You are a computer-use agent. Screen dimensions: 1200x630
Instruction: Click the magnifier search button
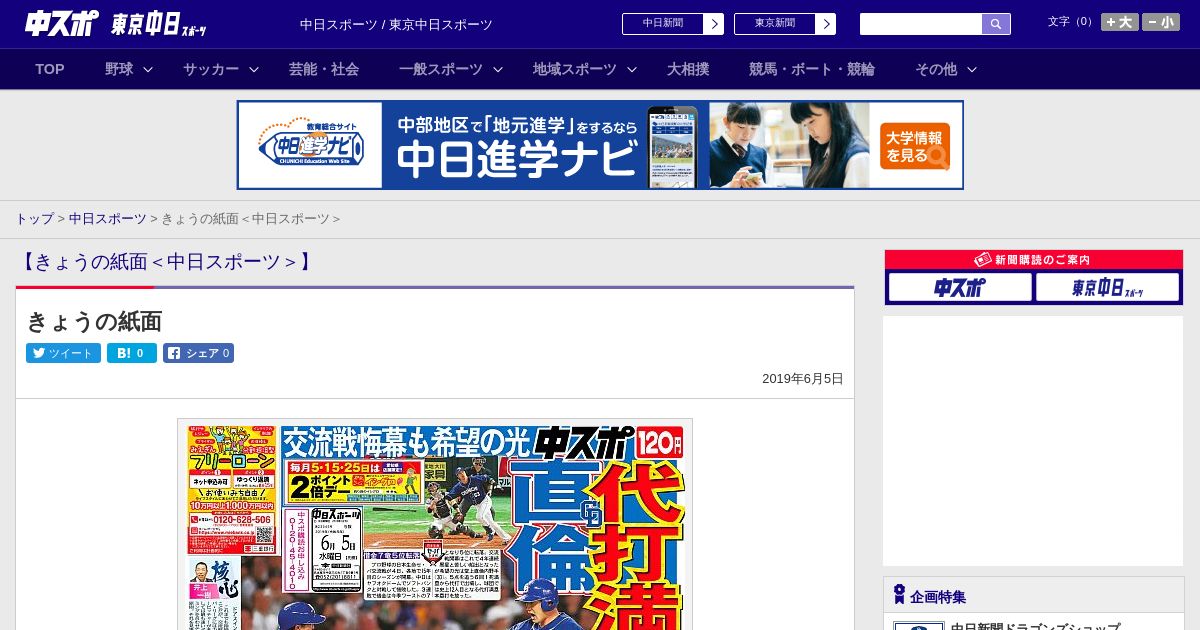click(x=996, y=24)
